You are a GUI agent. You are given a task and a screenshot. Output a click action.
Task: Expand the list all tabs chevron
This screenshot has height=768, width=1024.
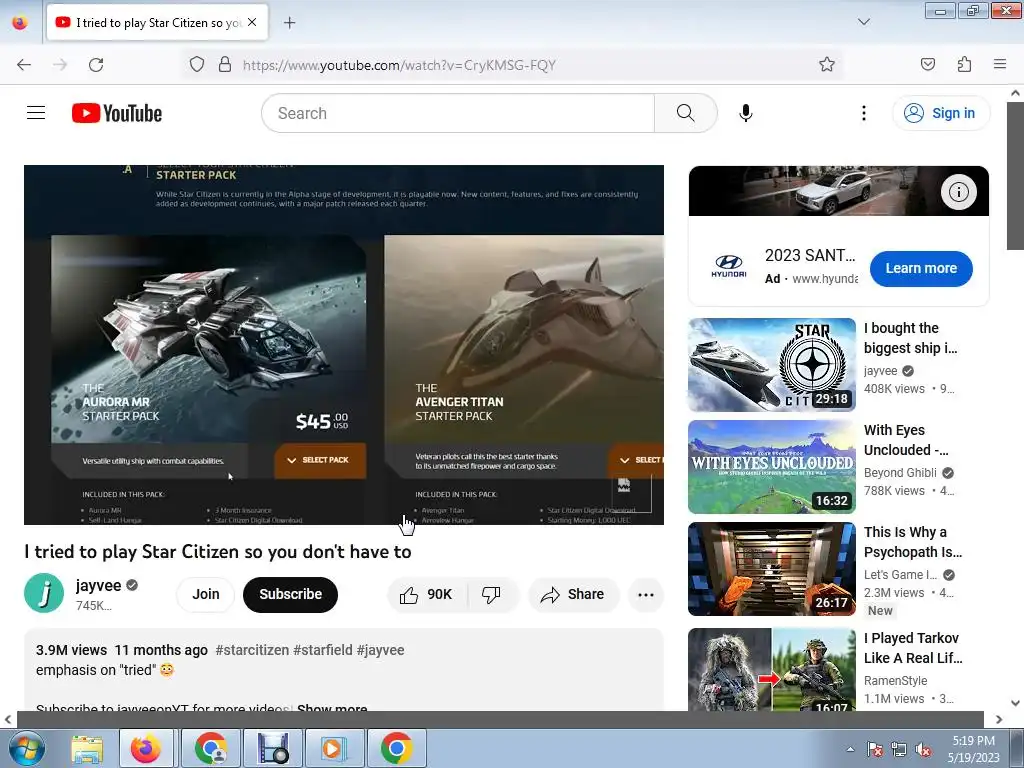click(863, 22)
